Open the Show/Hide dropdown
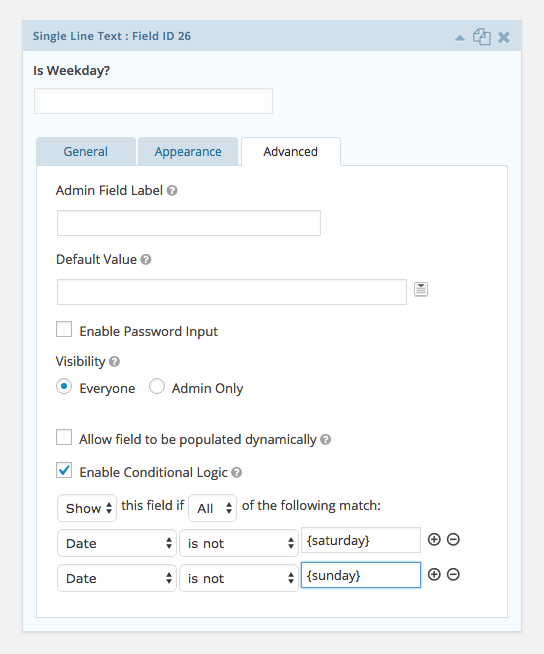Viewport: 544px width, 654px height. (87, 508)
